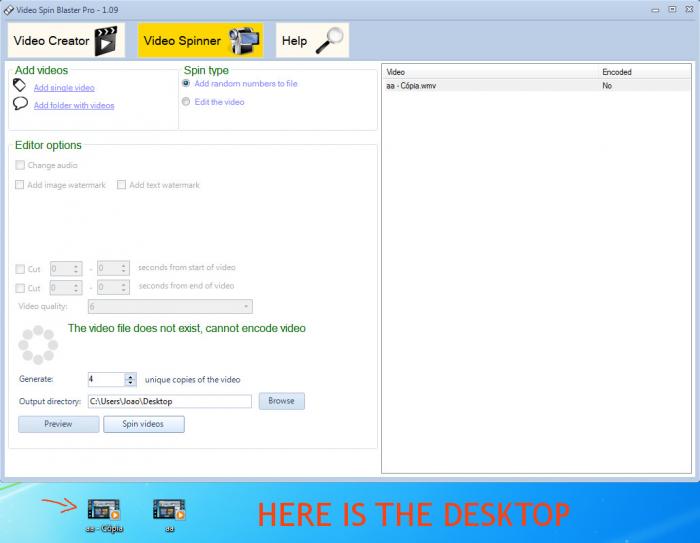Click first spinner of cut-from-start row
Screen dimensions: 700x543
(66, 268)
